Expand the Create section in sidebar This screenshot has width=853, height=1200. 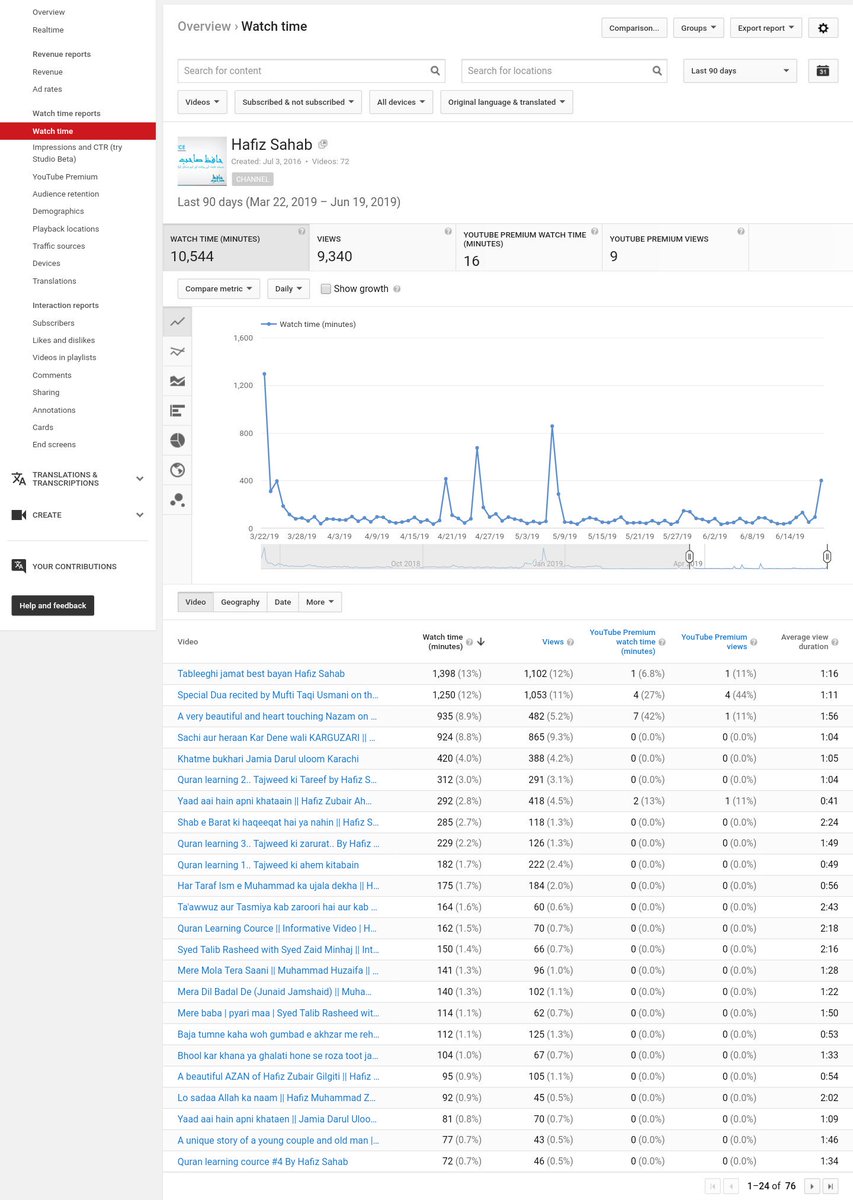coord(139,515)
